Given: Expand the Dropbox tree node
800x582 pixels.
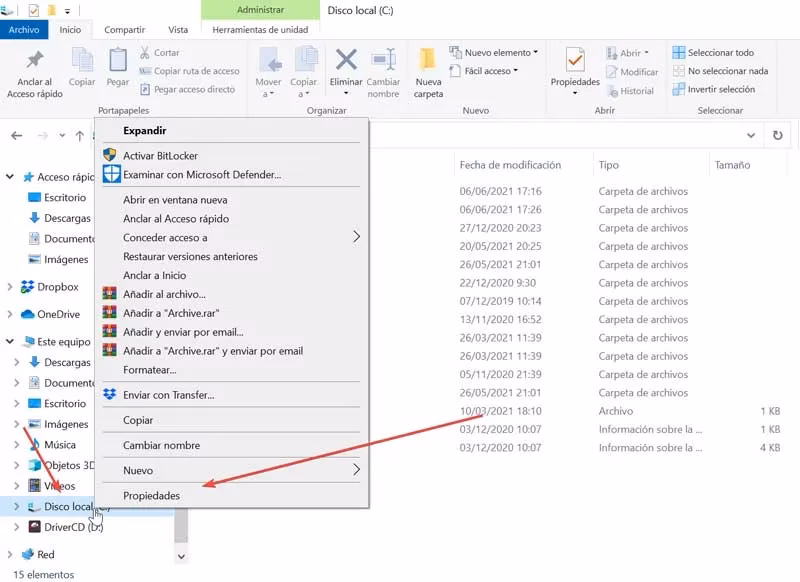Looking at the screenshot, I should coord(10,287).
